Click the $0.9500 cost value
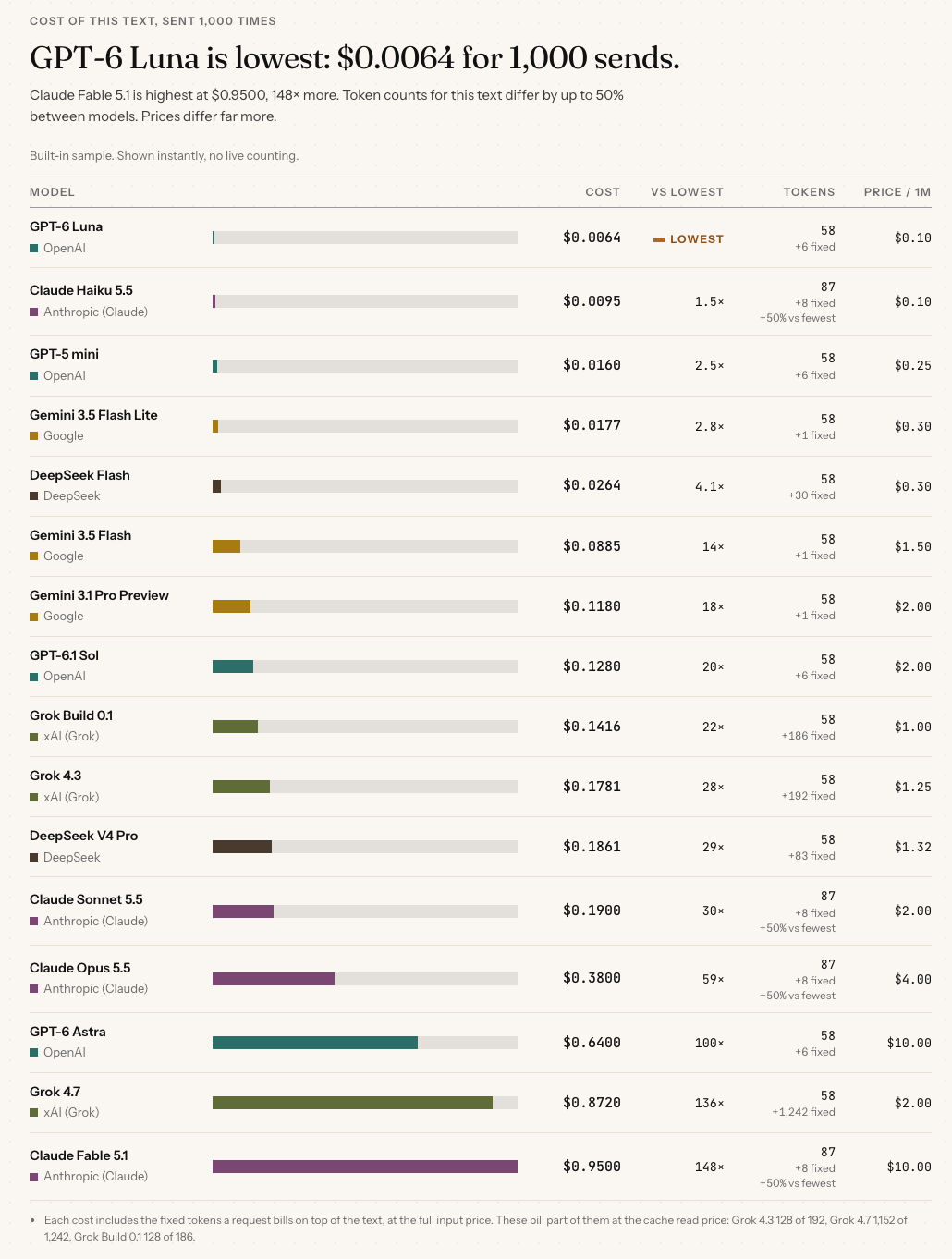952x1259 pixels. point(592,1167)
